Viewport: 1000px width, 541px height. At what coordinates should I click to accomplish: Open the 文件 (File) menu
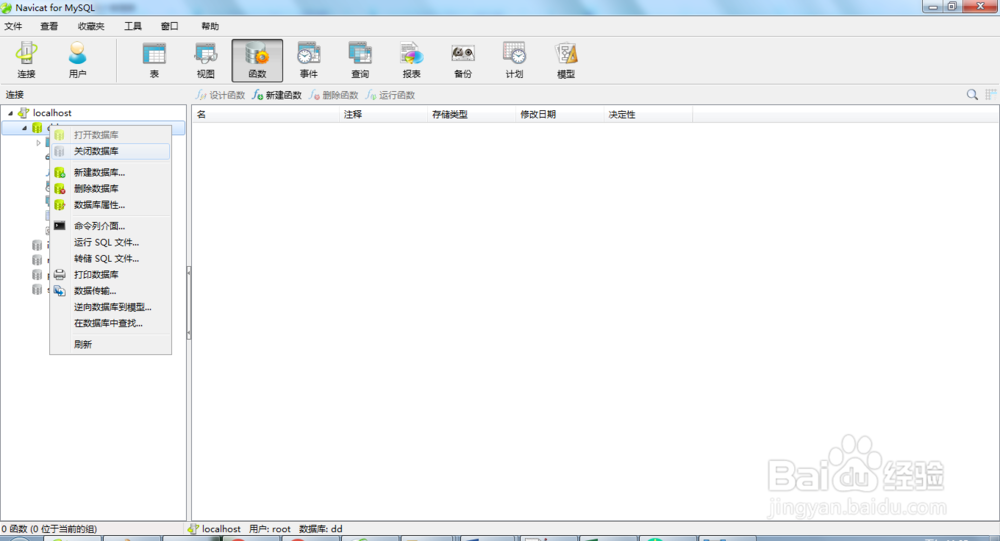tap(13, 26)
